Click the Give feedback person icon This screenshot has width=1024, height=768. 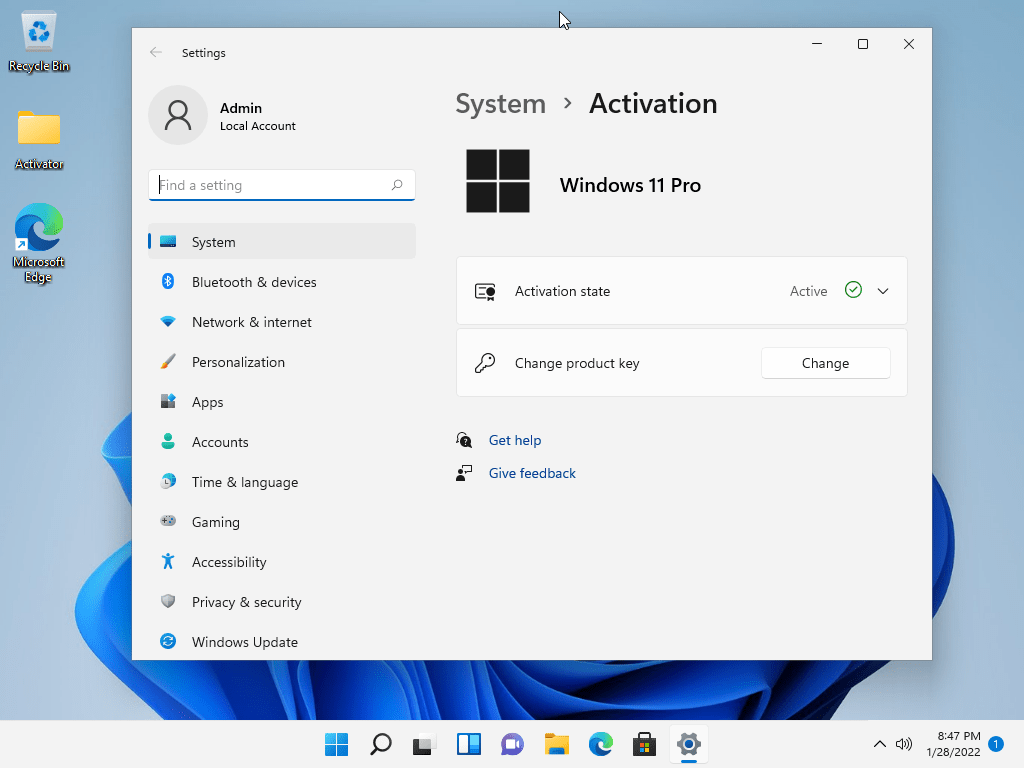tap(464, 473)
